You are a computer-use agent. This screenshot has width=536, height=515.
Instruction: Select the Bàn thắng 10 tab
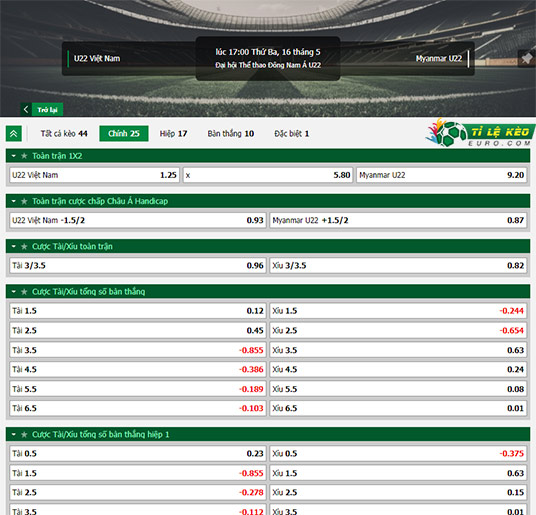(x=231, y=134)
